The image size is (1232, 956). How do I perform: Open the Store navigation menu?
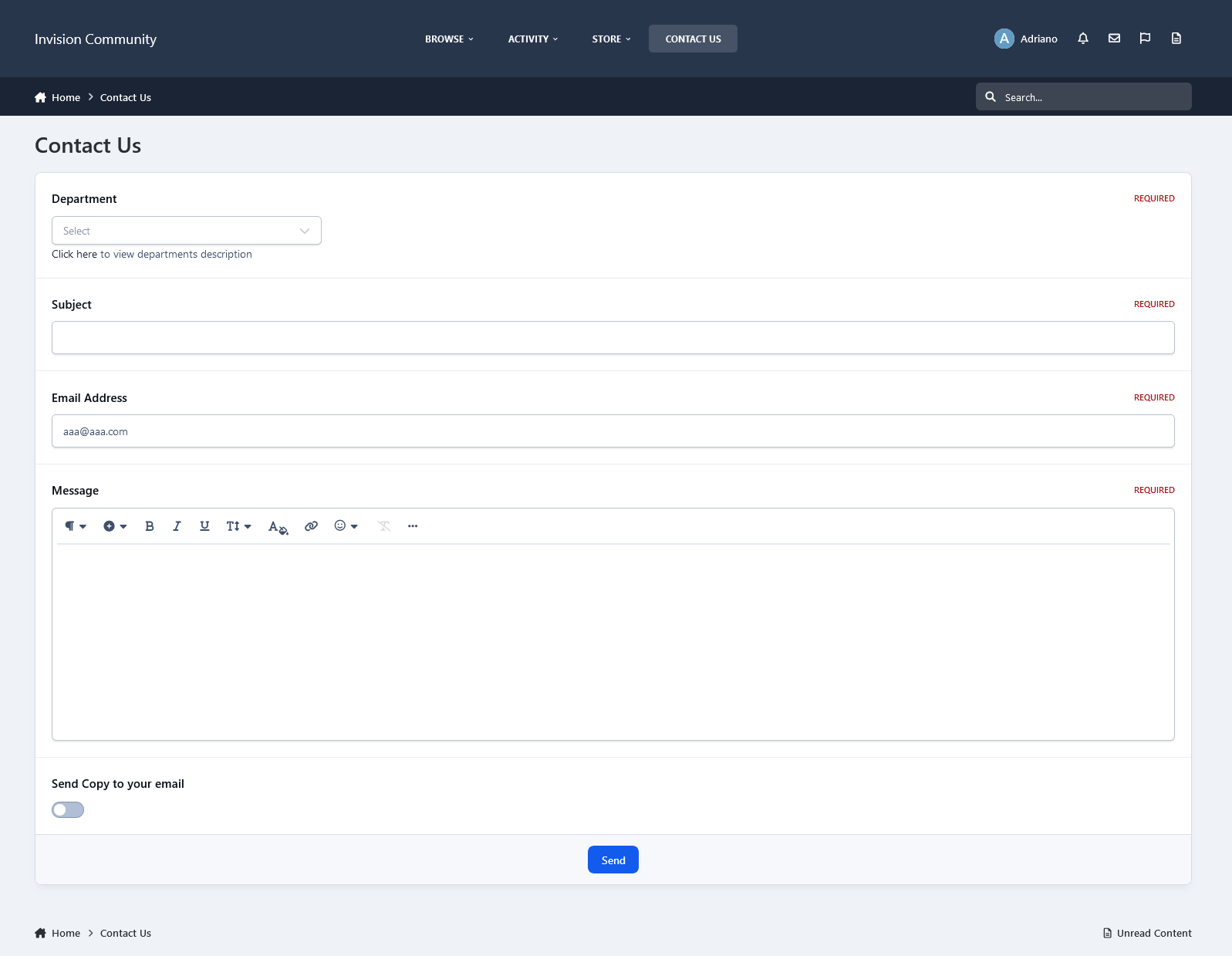pos(611,39)
